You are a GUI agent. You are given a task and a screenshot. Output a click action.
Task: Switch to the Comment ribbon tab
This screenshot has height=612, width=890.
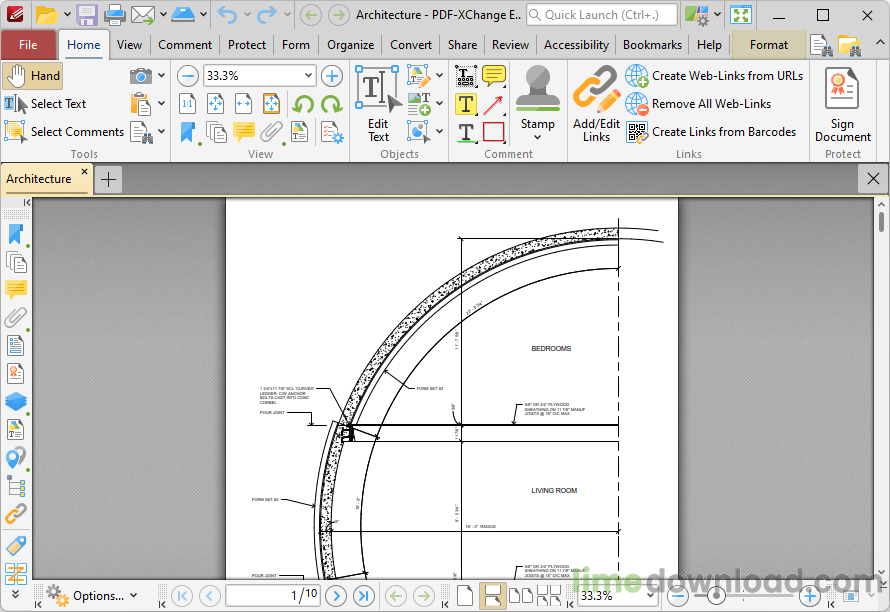click(184, 44)
